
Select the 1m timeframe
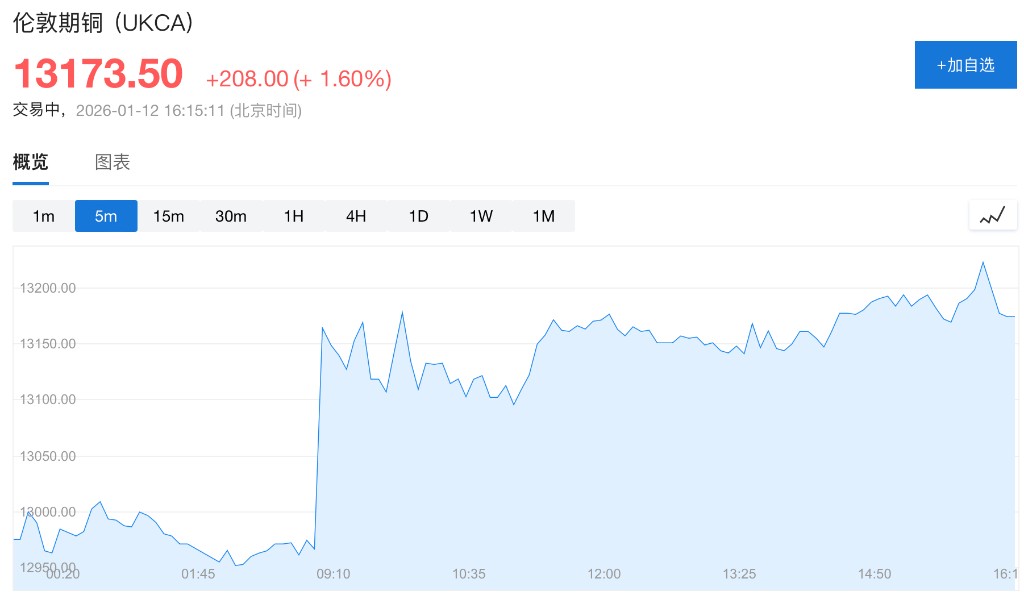click(43, 216)
